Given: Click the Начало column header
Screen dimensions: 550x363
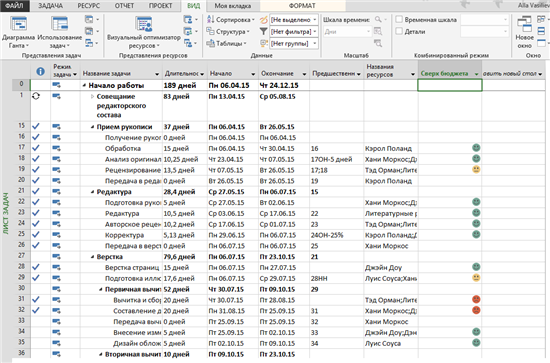Looking at the screenshot, I should coord(233,70).
